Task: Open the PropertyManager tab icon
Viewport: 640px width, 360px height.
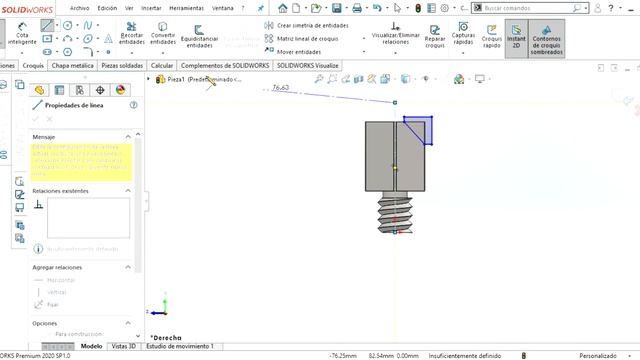Action: click(x=60, y=90)
